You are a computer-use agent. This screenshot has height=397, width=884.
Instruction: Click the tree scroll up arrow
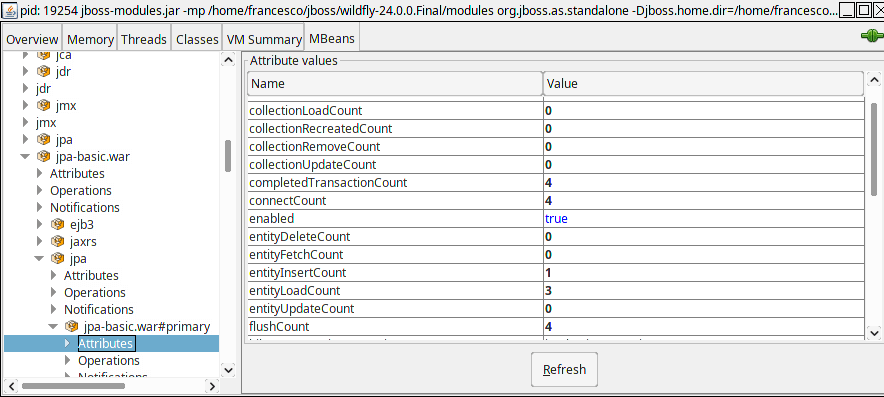click(228, 60)
